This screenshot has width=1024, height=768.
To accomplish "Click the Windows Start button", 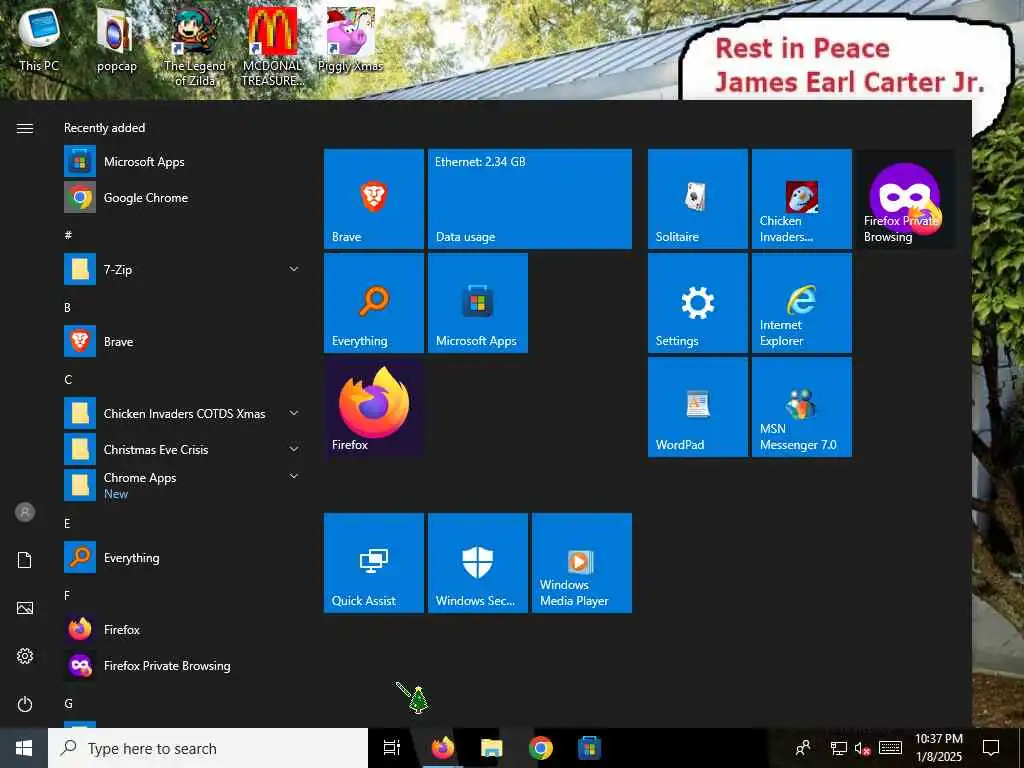I will click(24, 748).
